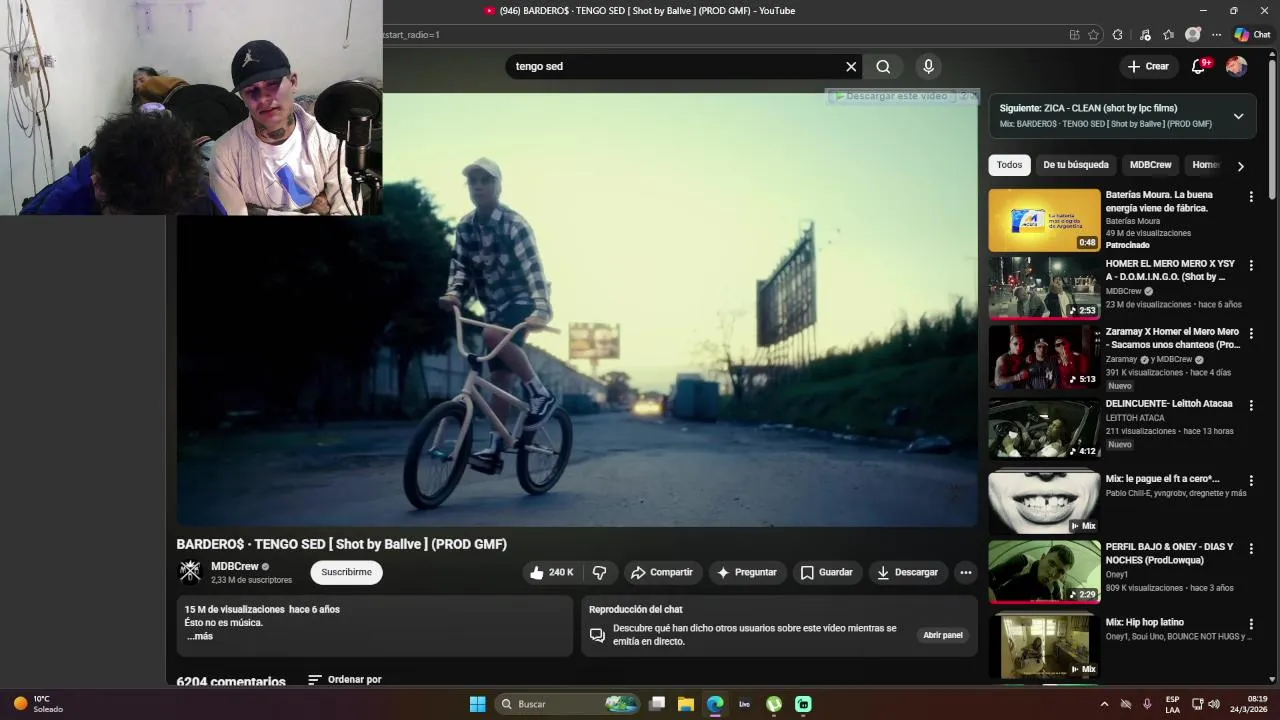Screen dimensions: 1280x720
Task: Add page to favorites star icon
Action: [x=1093, y=35]
